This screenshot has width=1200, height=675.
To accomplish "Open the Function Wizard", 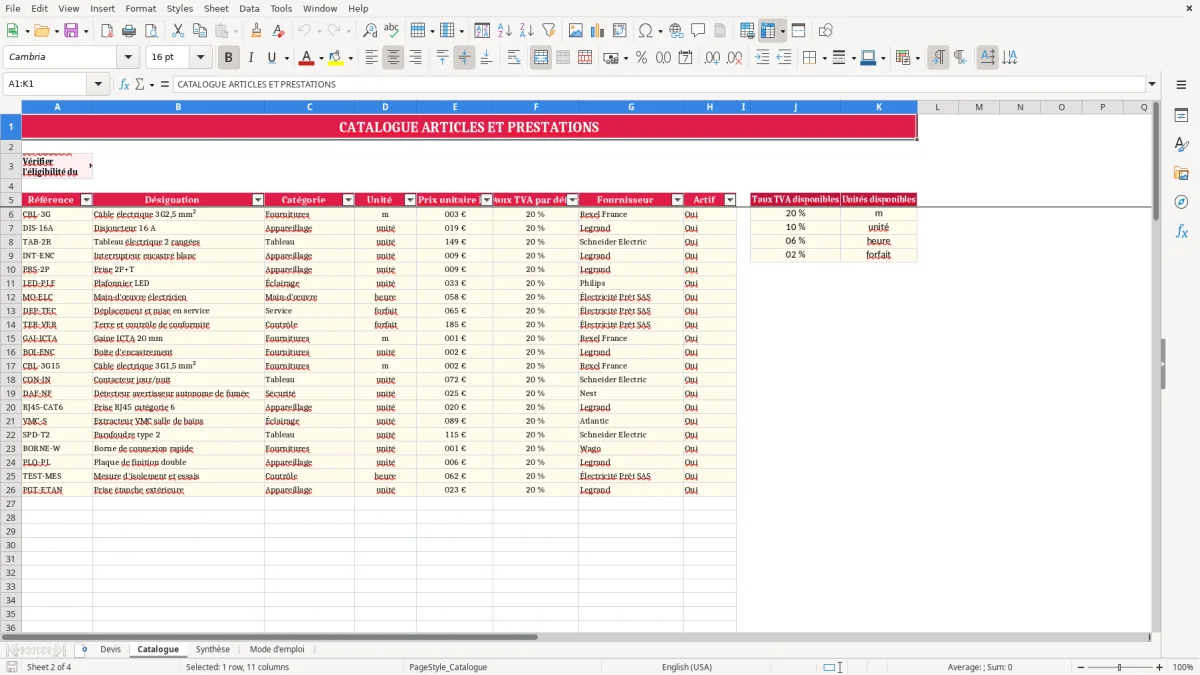I will (124, 84).
